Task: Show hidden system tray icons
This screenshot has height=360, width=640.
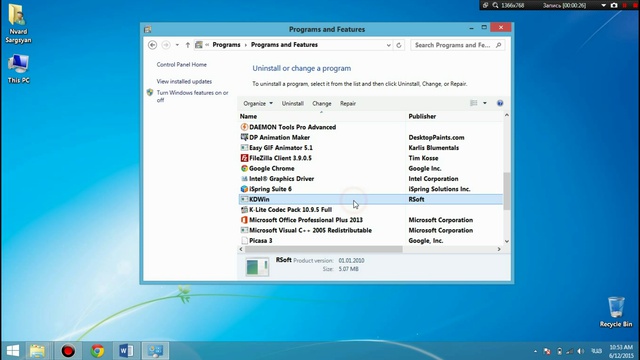Action: tap(535, 351)
